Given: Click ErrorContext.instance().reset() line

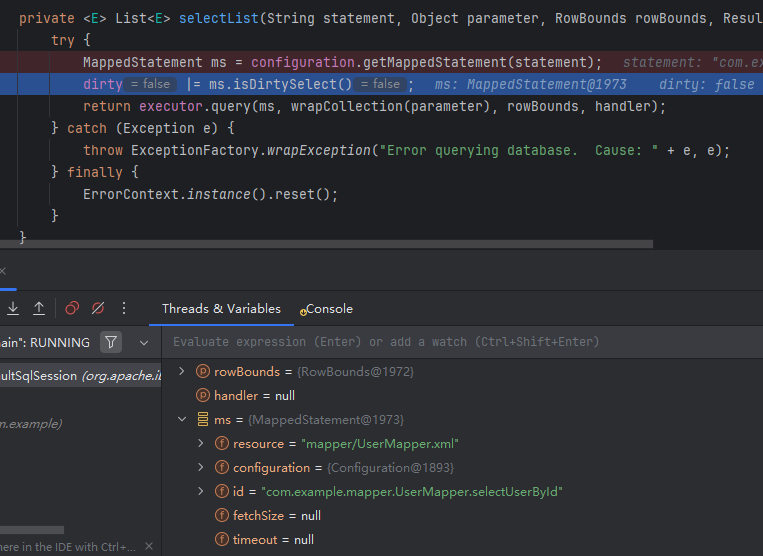Looking at the screenshot, I should coord(210,194).
